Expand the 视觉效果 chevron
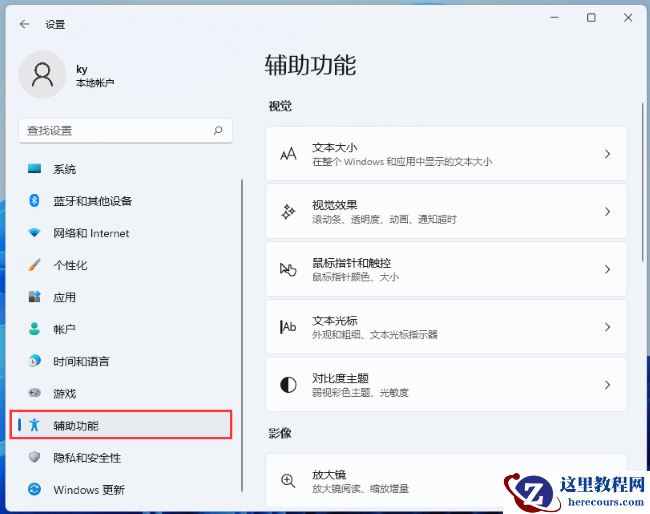This screenshot has width=650, height=514. coord(607,212)
